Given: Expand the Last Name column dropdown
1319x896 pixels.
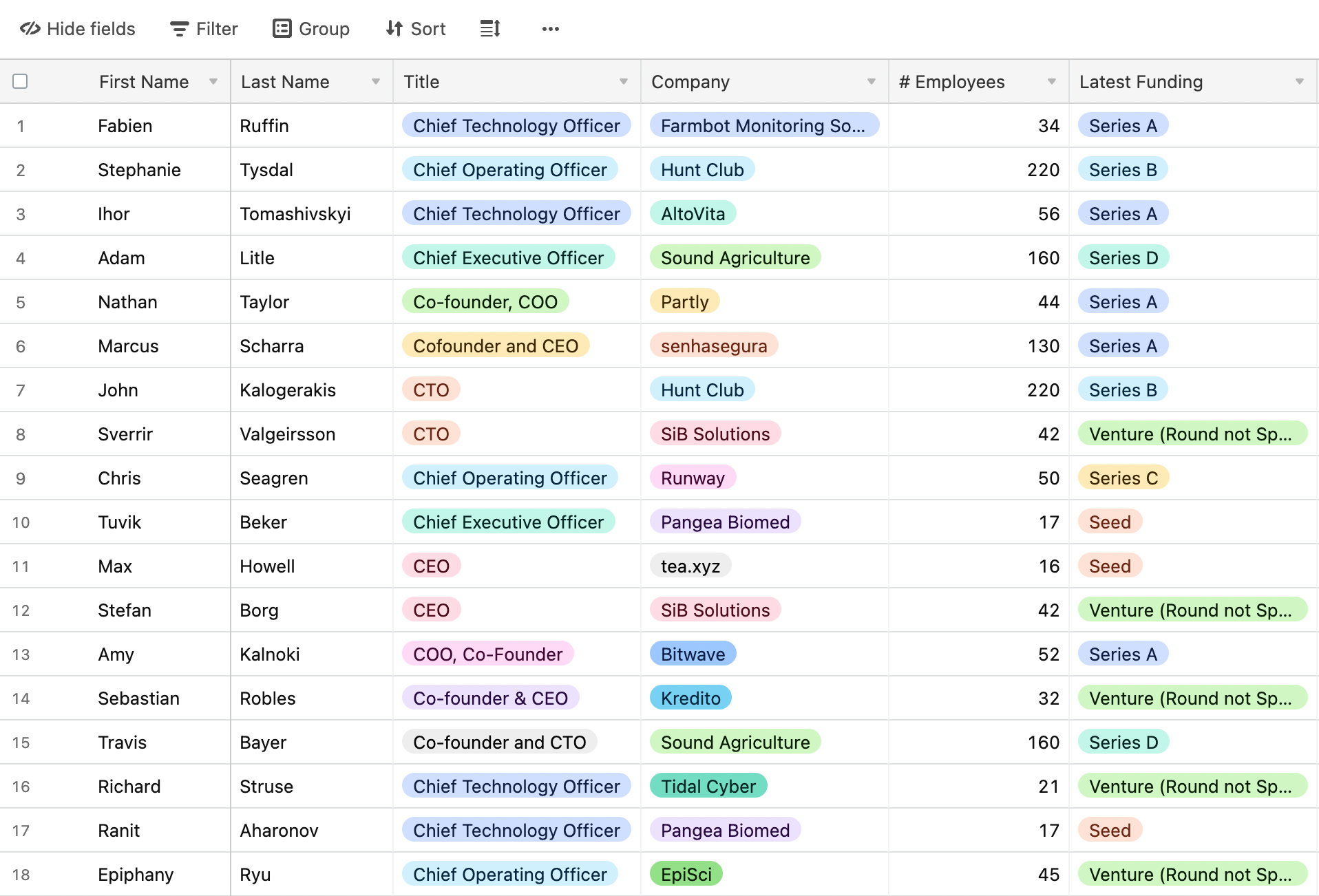Looking at the screenshot, I should (376, 82).
